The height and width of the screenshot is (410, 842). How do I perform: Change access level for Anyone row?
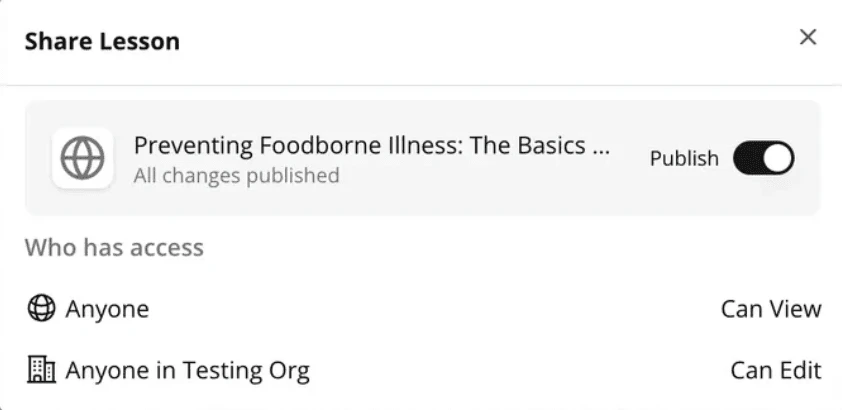pyautogui.click(x=770, y=309)
